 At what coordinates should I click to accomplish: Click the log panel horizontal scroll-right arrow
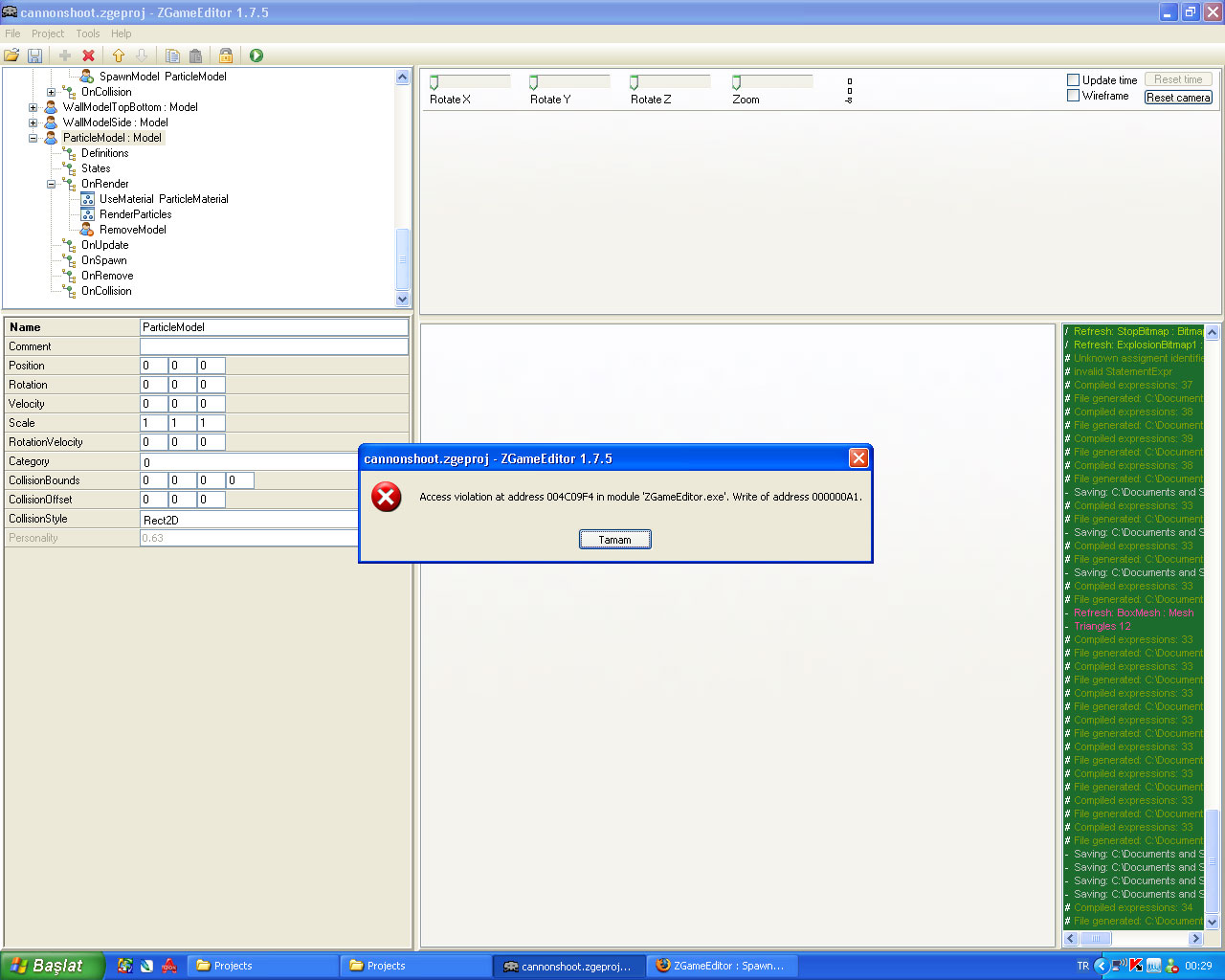[x=1195, y=939]
